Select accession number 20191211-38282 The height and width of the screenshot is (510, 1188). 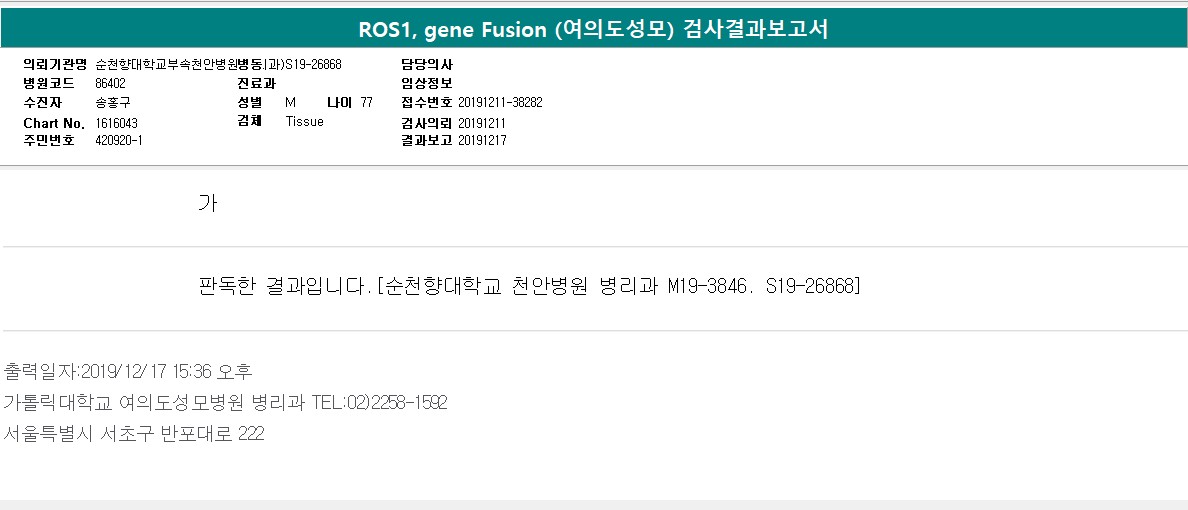[x=500, y=103]
